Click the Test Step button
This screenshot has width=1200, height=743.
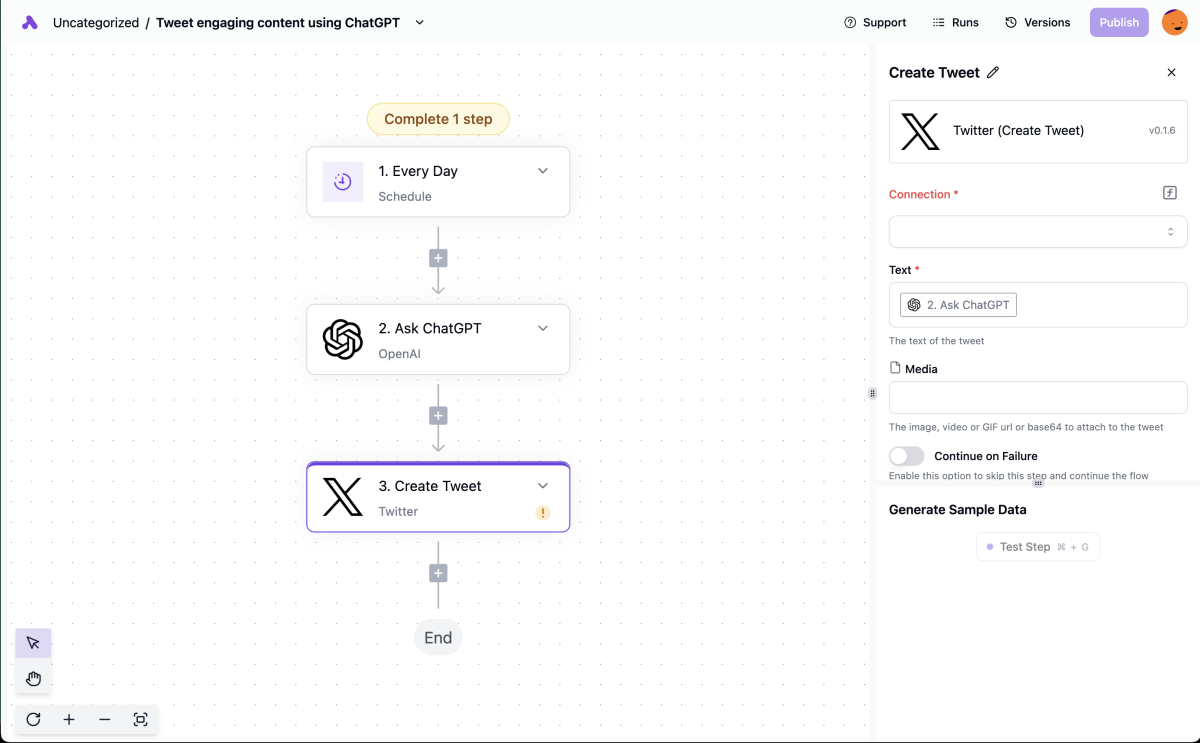1038,547
